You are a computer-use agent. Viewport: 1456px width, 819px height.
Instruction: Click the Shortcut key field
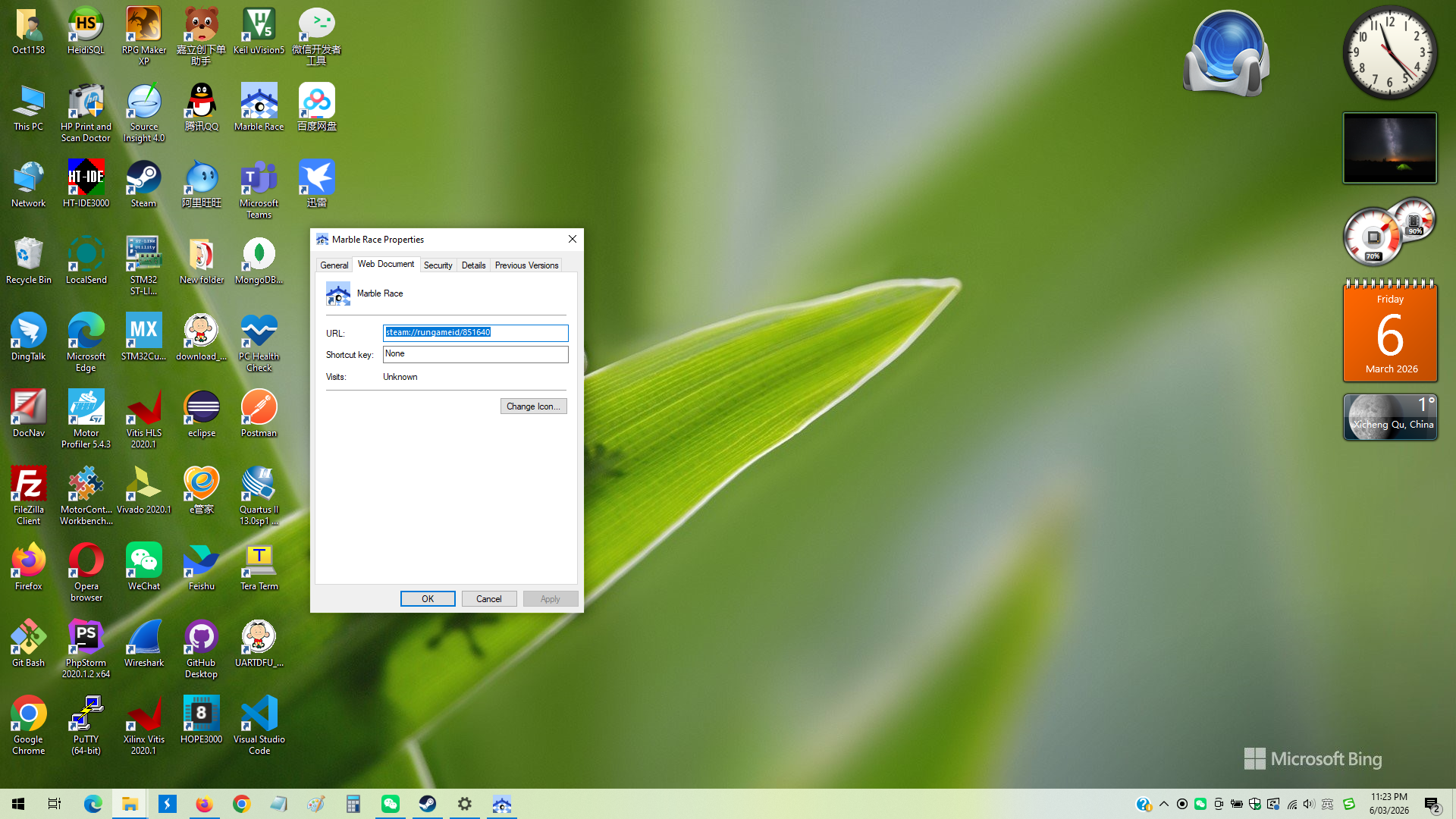pyautogui.click(x=475, y=354)
